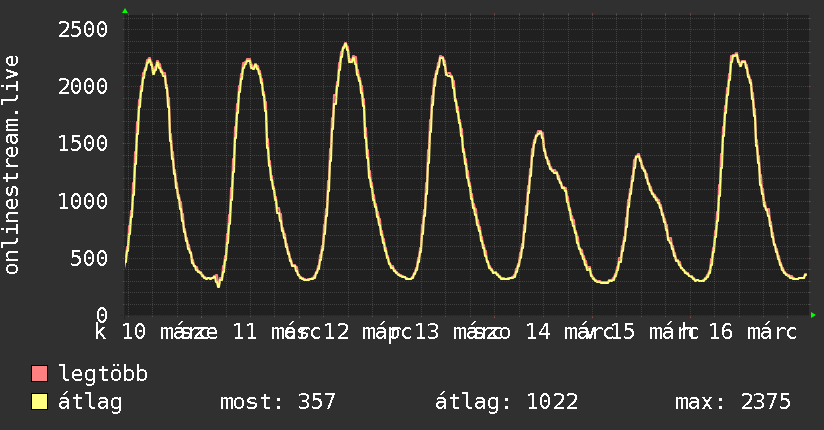Click the 1000 y-axis label
Screen dimensions: 824x430
pyautogui.click(x=83, y=201)
